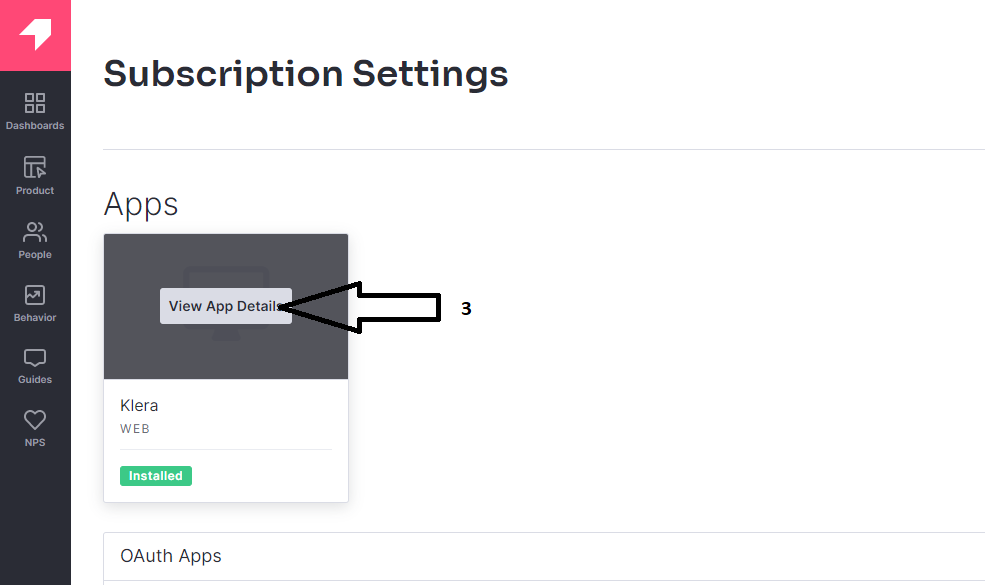Click the Product label in the sidebar
The width and height of the screenshot is (985, 585).
pyautogui.click(x=35, y=190)
